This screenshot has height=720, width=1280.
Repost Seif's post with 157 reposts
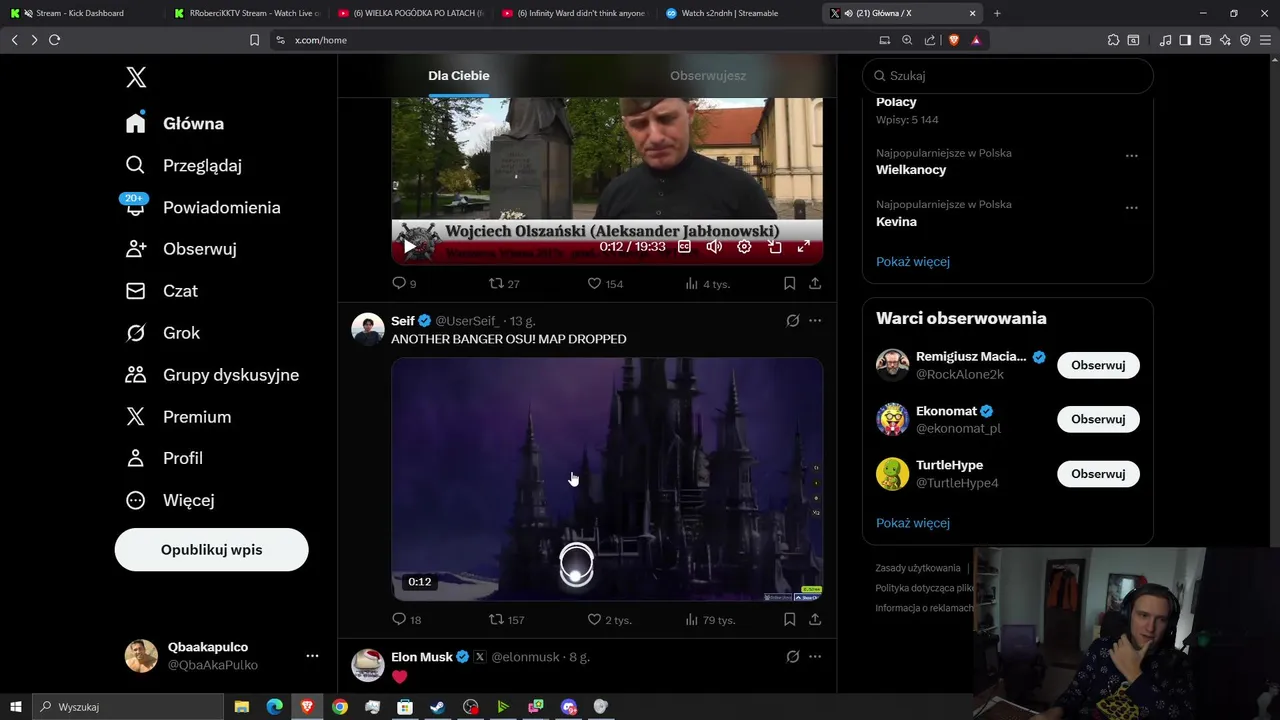coord(506,620)
